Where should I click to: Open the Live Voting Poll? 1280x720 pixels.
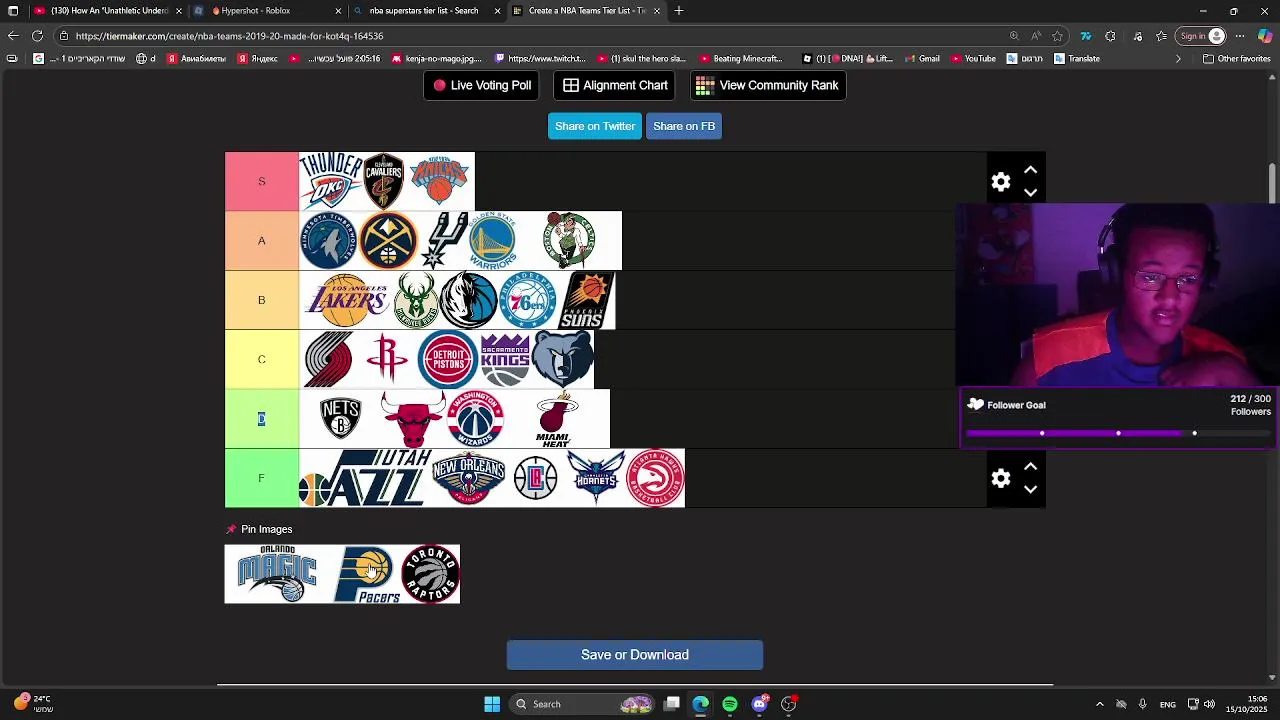point(482,85)
